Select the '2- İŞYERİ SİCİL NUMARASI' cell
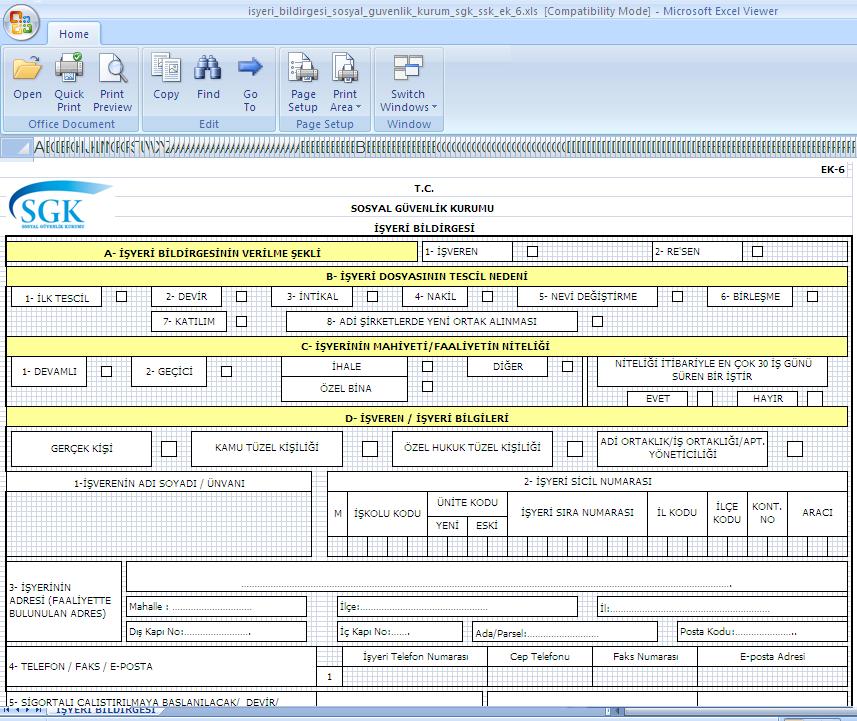Screen dimensions: 857x721 588,482
